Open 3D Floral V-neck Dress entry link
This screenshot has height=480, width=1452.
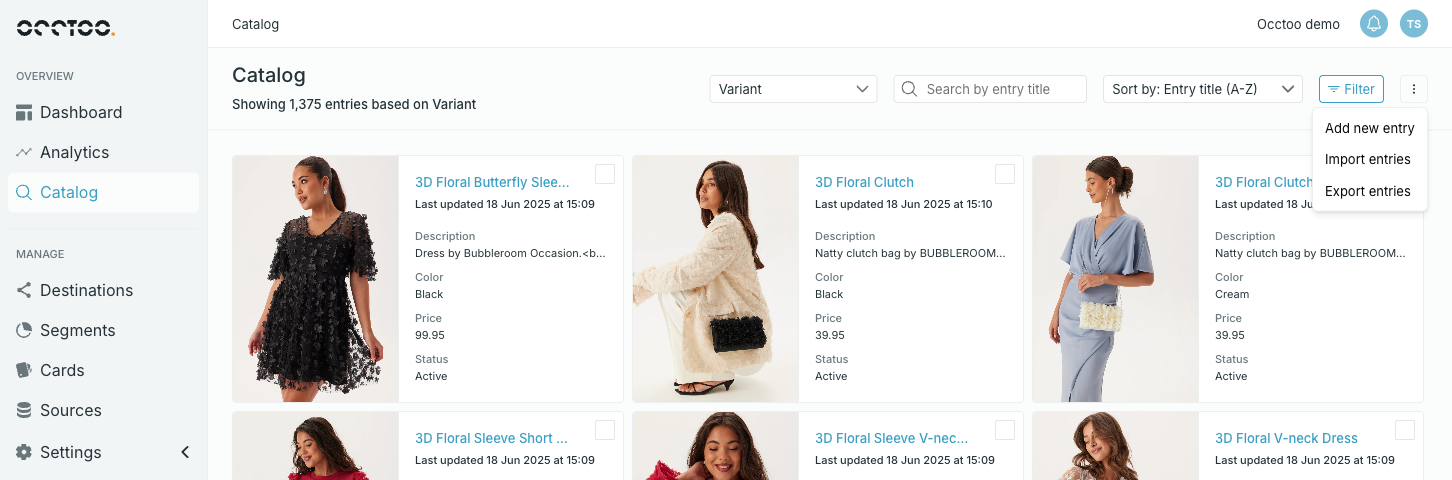(x=1286, y=438)
